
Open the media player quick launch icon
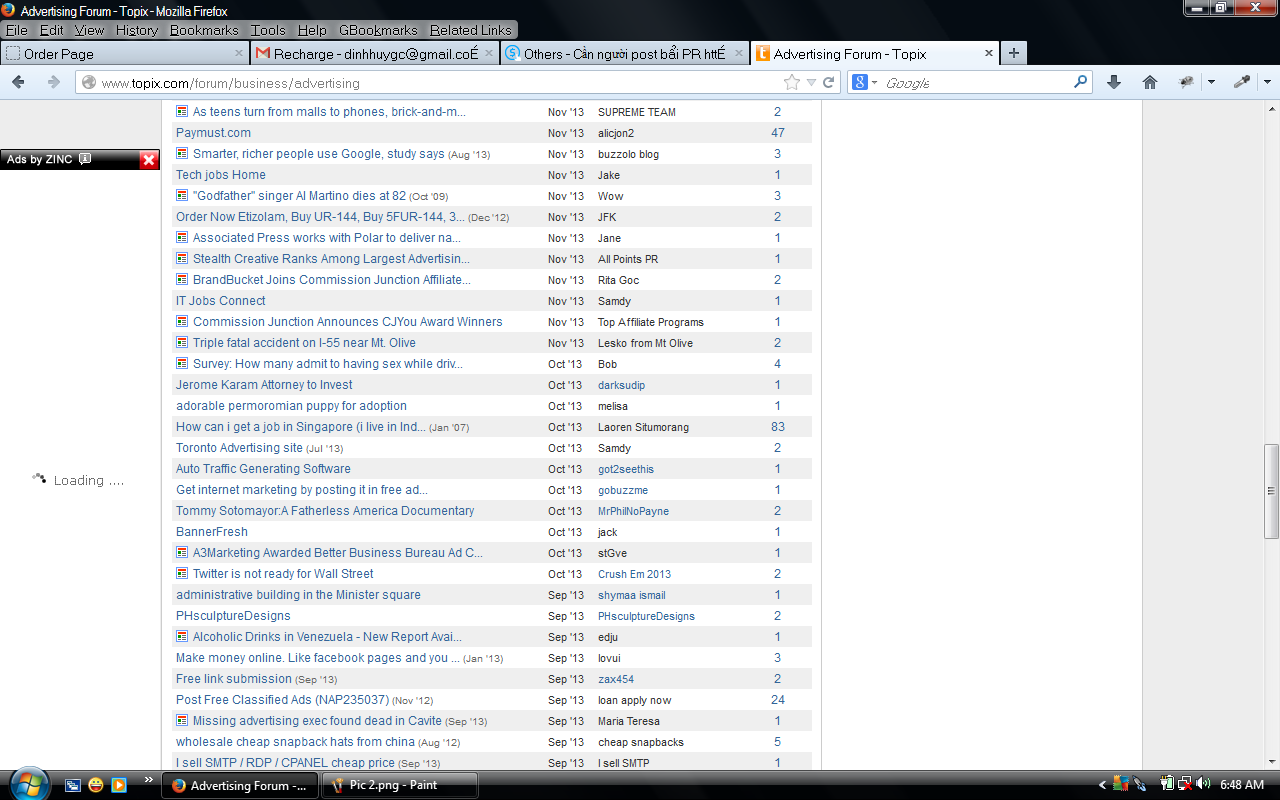click(x=119, y=785)
